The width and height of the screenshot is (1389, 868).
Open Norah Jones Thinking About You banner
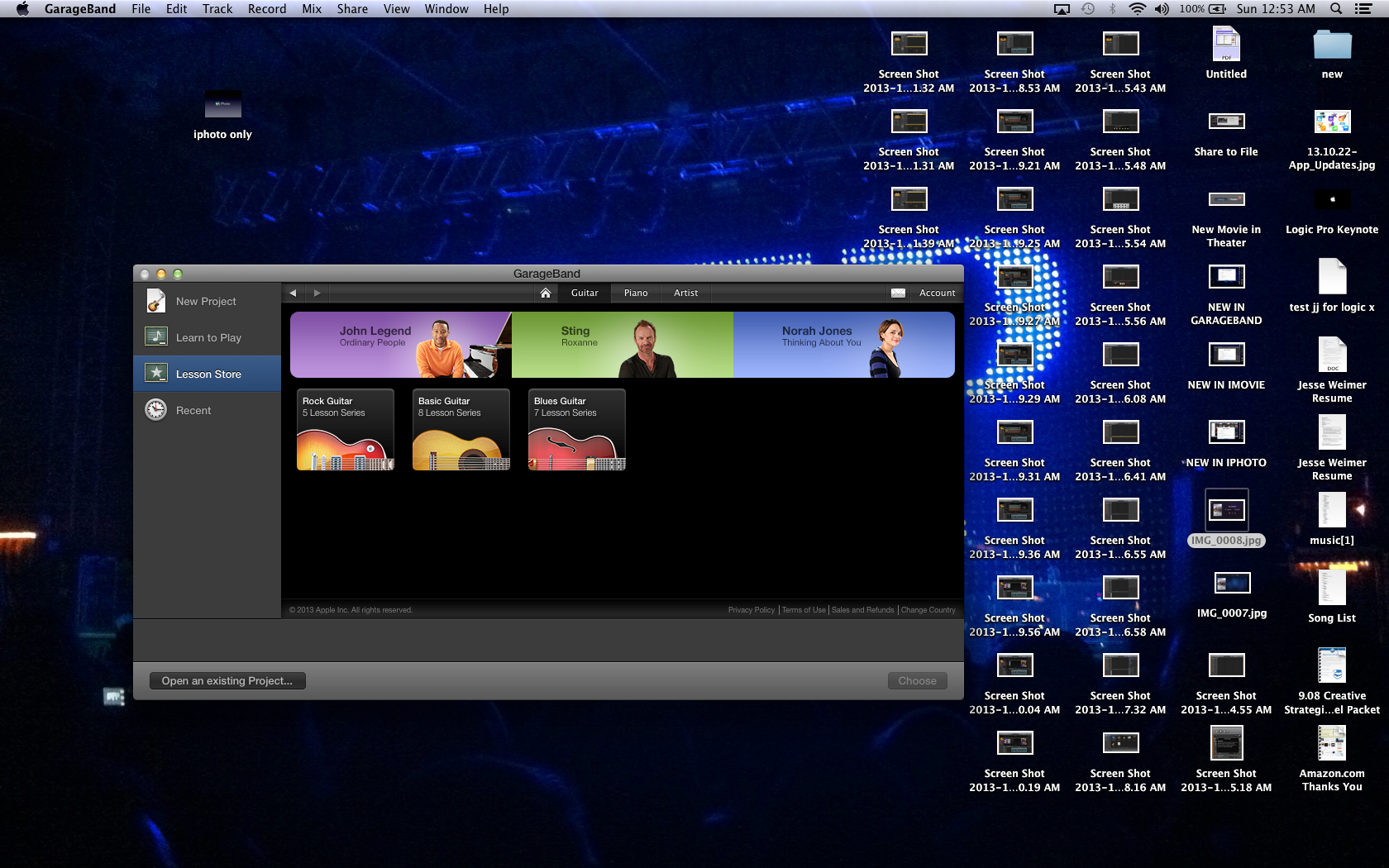pos(844,345)
